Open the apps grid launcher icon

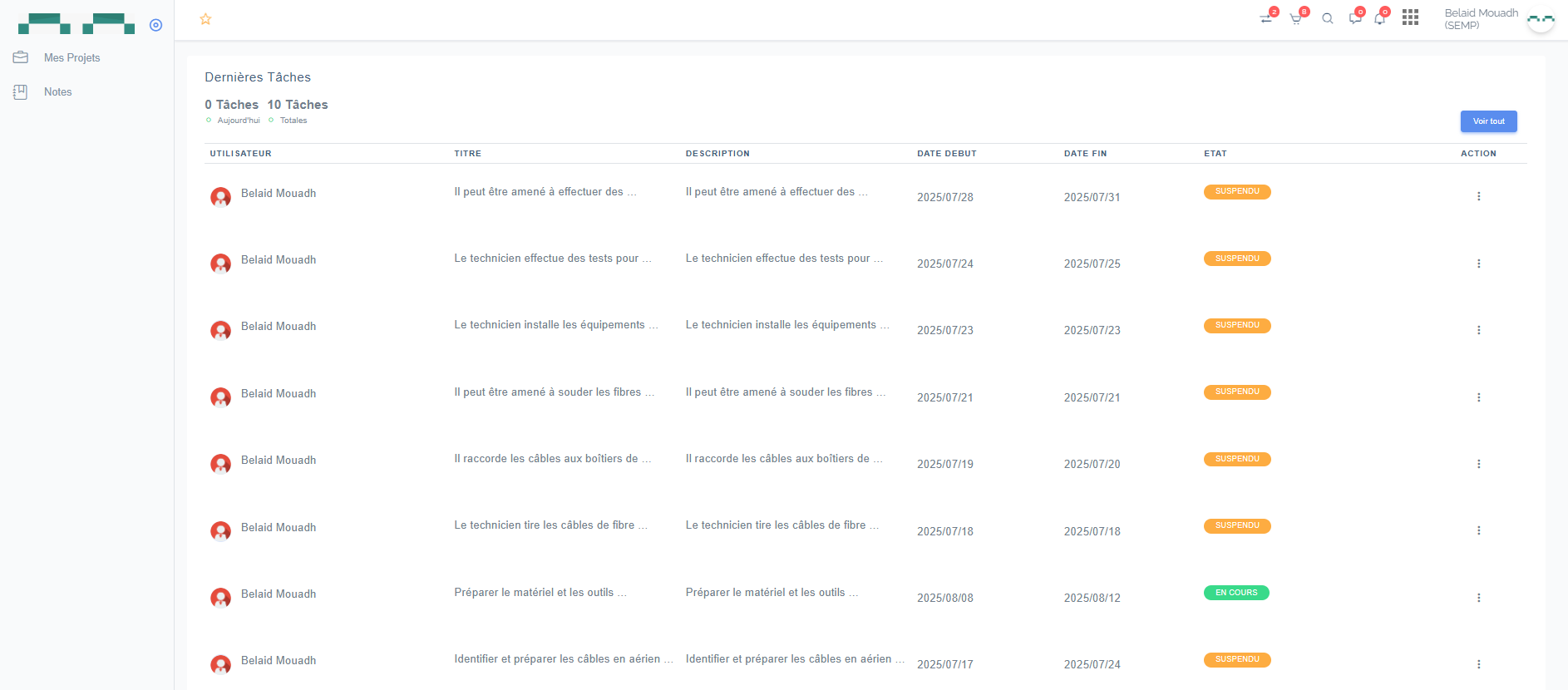coord(1410,18)
